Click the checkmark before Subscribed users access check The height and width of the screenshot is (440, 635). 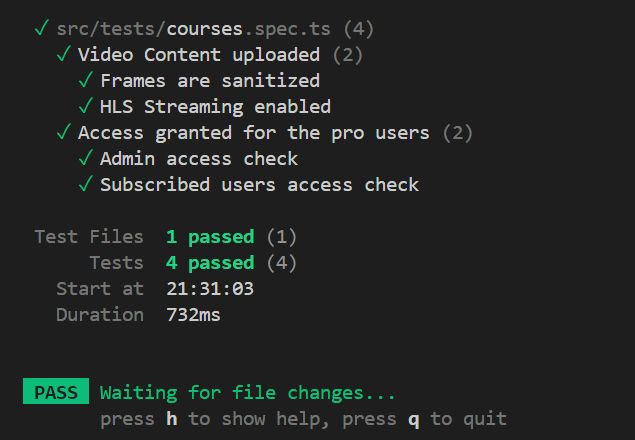(85, 184)
